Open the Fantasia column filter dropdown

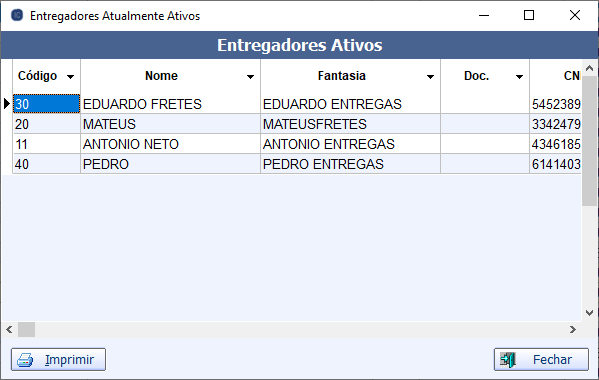430,77
